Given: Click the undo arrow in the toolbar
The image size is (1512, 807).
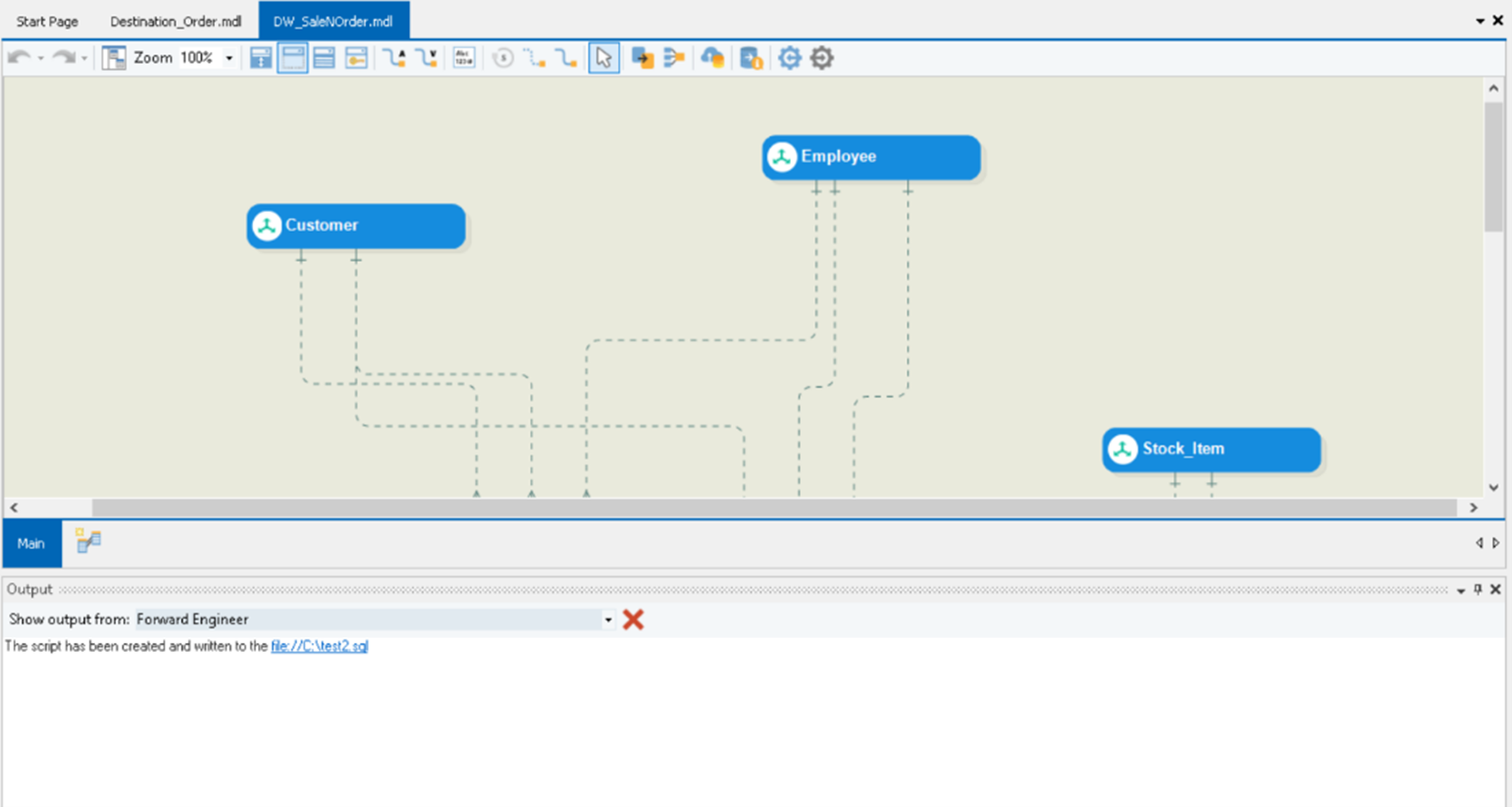Looking at the screenshot, I should point(18,58).
